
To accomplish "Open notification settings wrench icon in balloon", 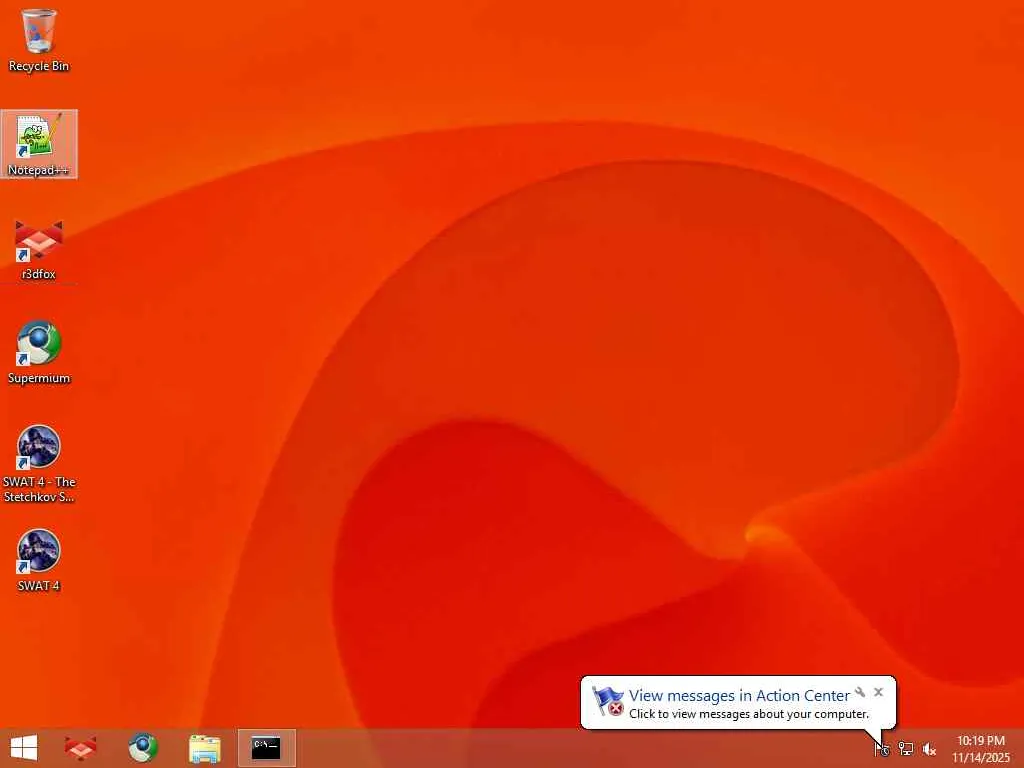I will click(860, 692).
